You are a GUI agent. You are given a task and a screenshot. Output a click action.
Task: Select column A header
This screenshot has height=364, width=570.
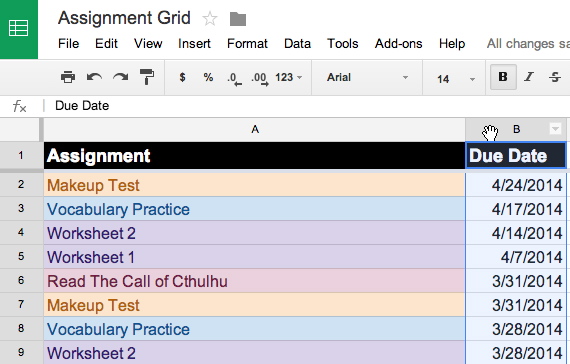pos(254,129)
